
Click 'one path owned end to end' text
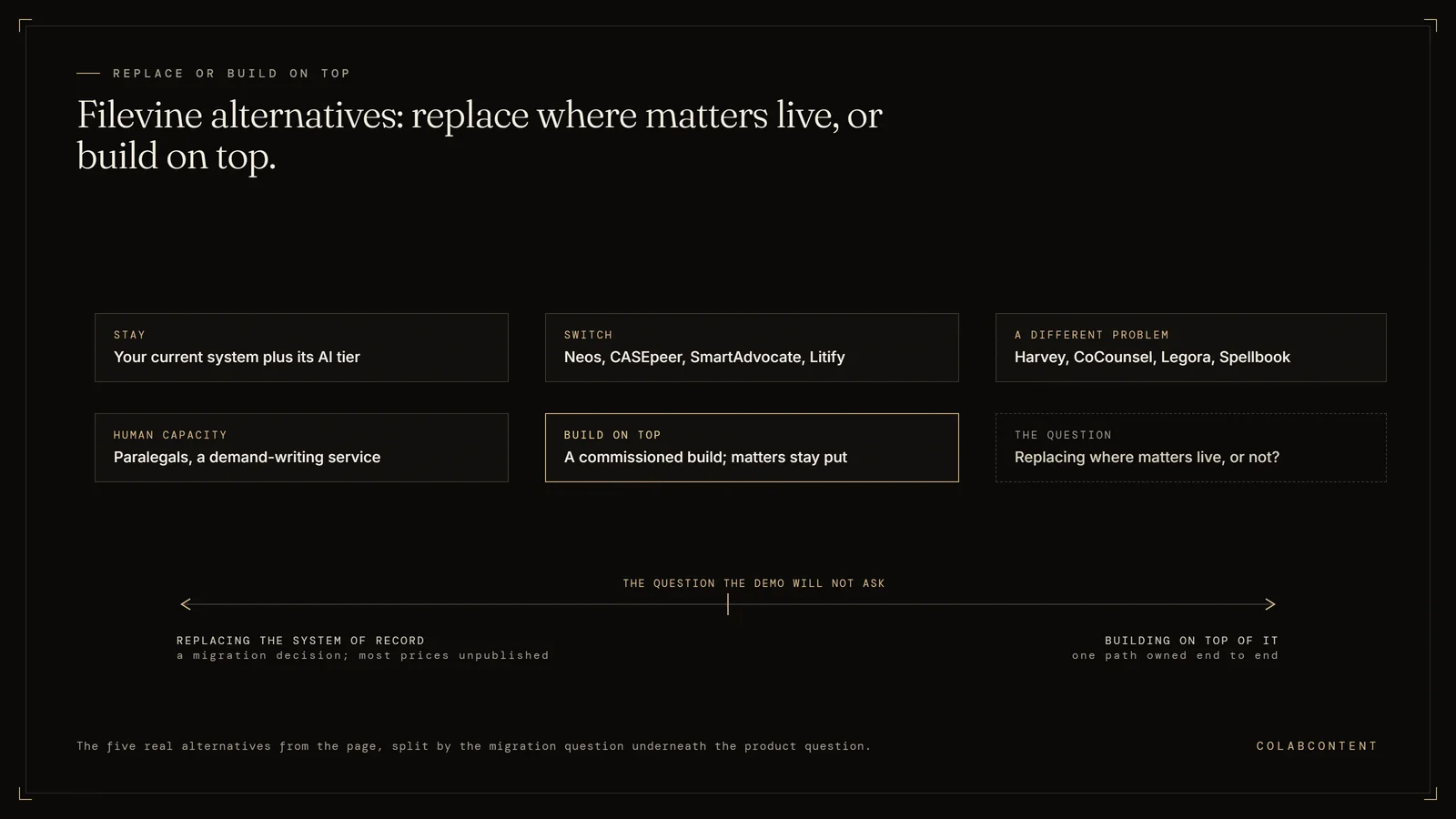[x=1175, y=655]
